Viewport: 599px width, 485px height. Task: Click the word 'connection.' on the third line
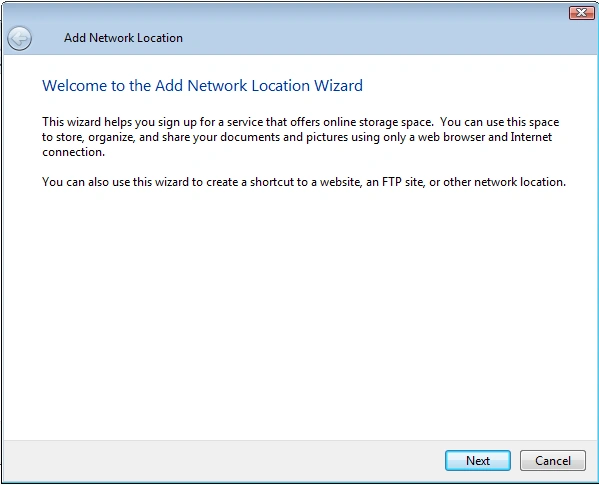73,152
